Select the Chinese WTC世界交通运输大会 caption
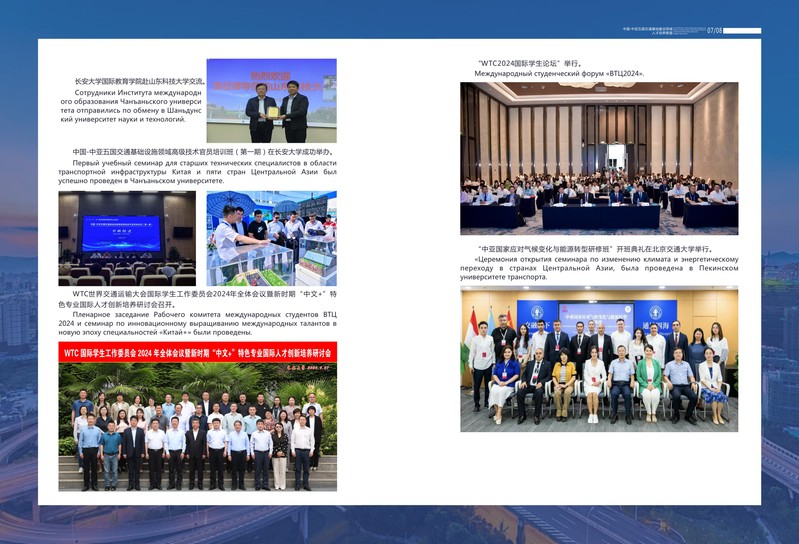 [x=197, y=300]
